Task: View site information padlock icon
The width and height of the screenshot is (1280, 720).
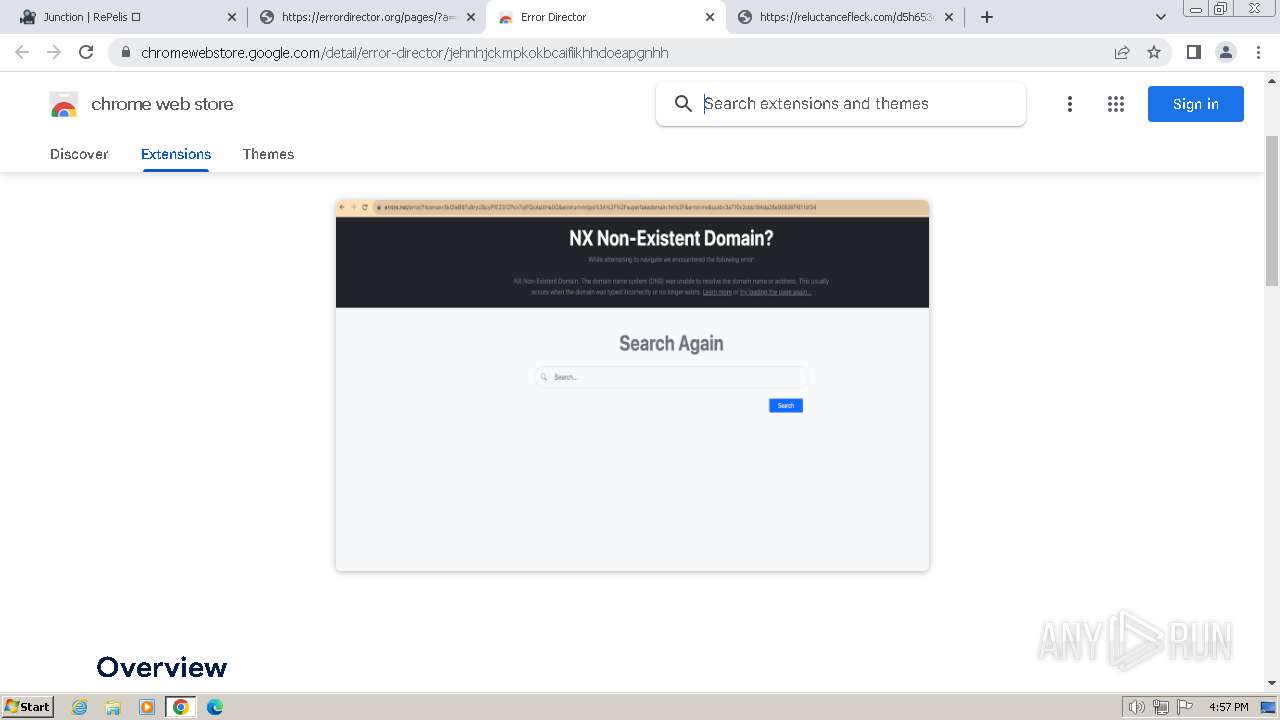Action: pos(125,52)
